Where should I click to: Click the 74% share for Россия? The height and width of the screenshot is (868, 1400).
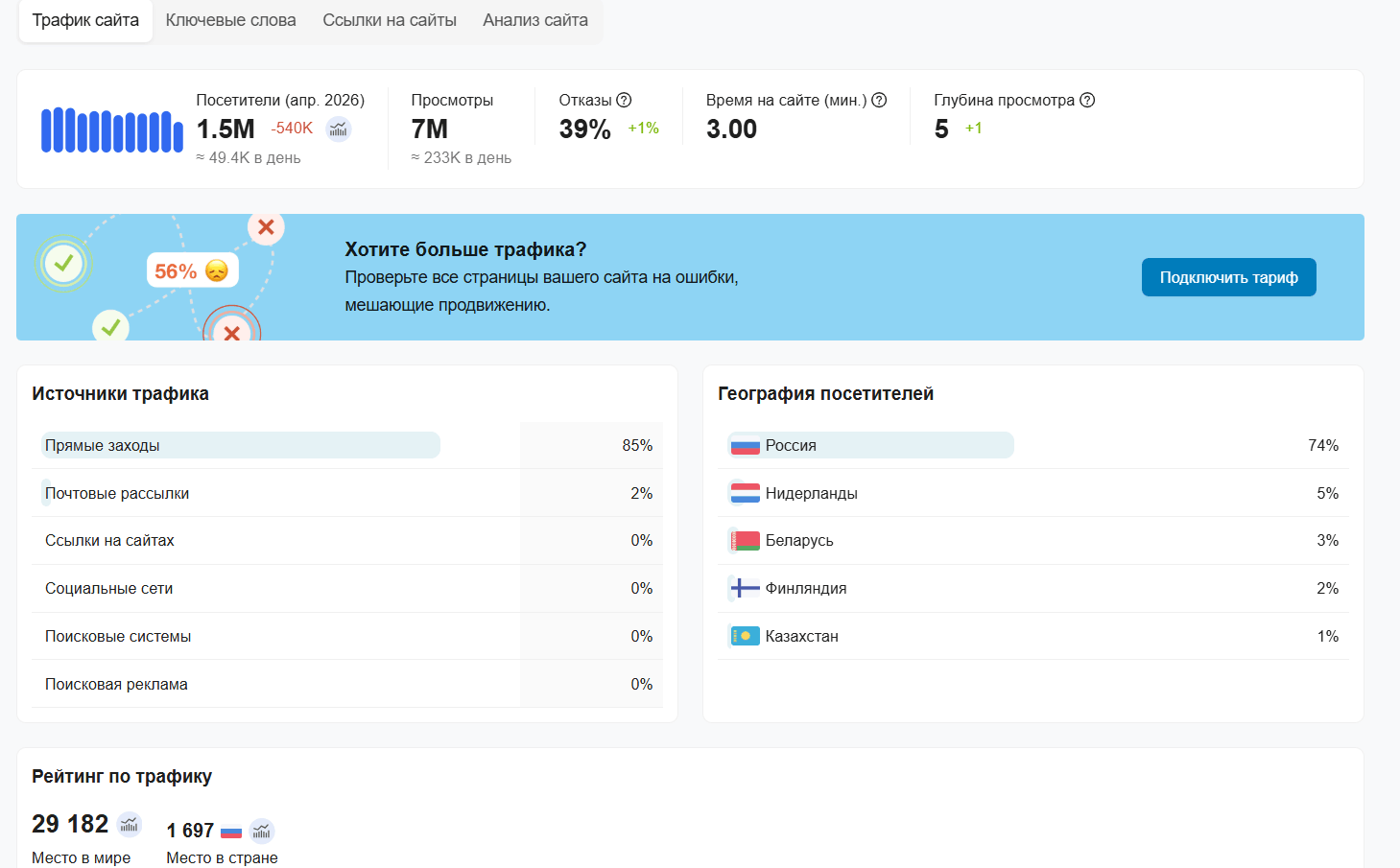click(x=1323, y=446)
